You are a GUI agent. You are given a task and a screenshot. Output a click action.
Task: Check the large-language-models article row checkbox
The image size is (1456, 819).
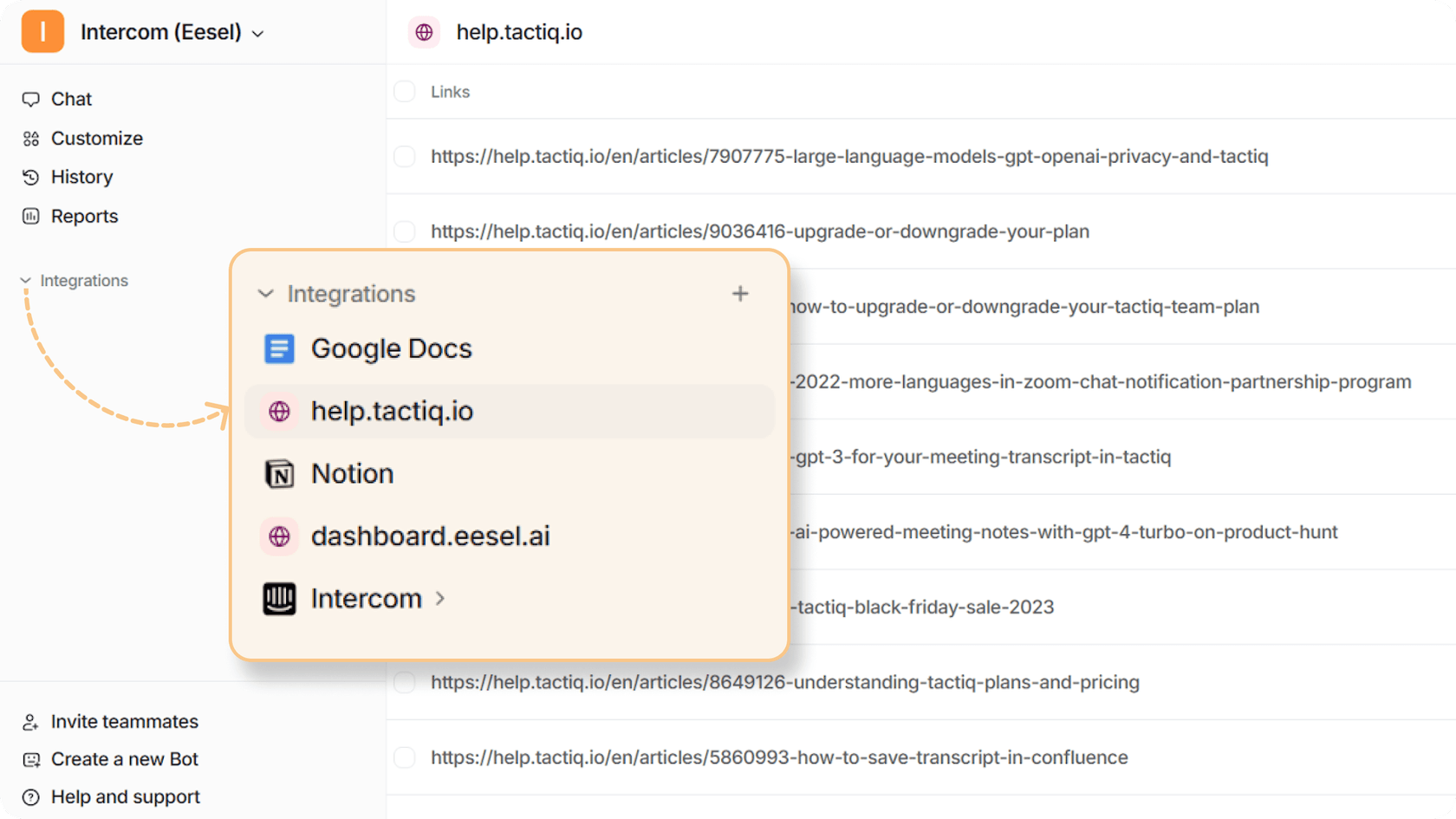coord(405,156)
